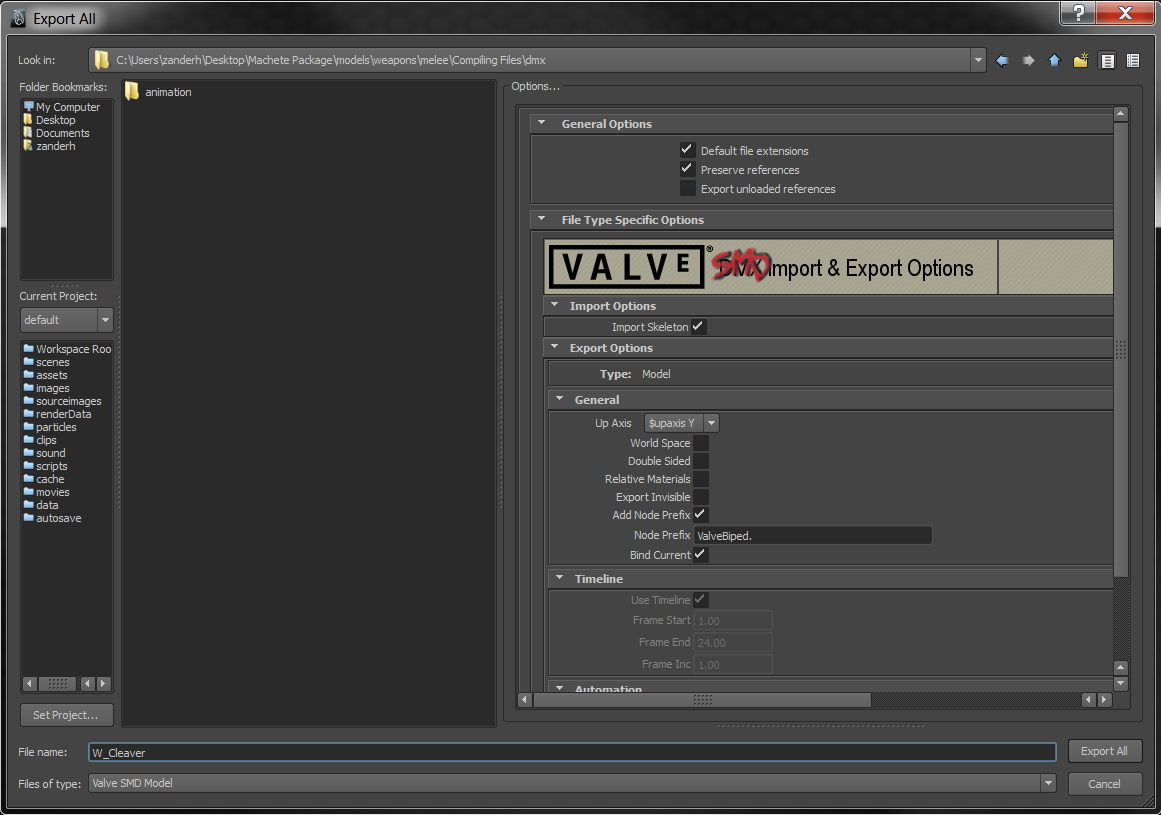Open the sourceimages project folder

click(62, 401)
